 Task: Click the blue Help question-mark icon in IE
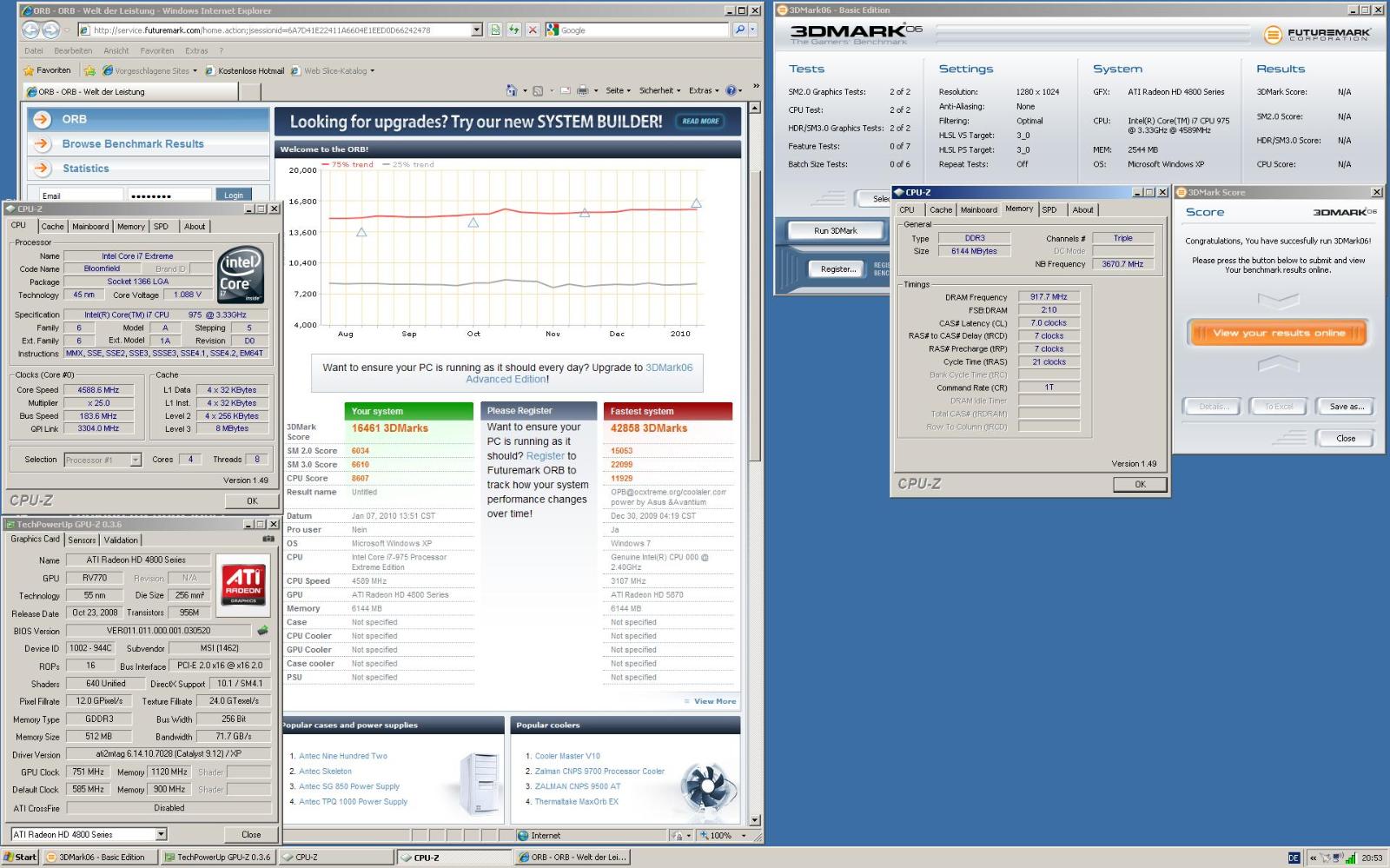(731, 90)
